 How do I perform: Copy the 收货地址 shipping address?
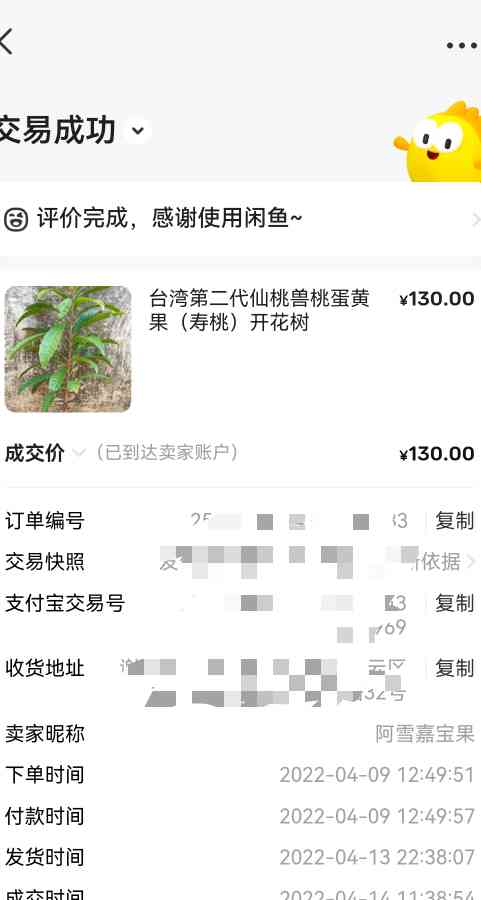455,668
